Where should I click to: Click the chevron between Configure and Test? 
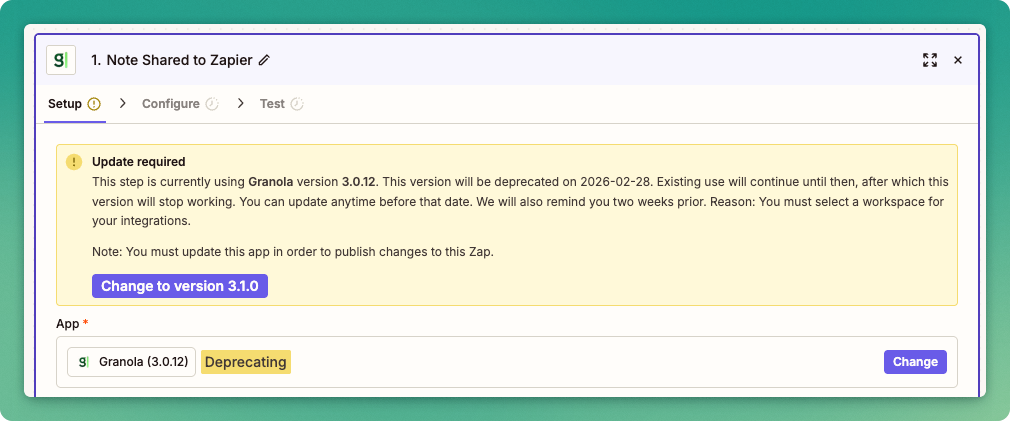click(x=241, y=104)
